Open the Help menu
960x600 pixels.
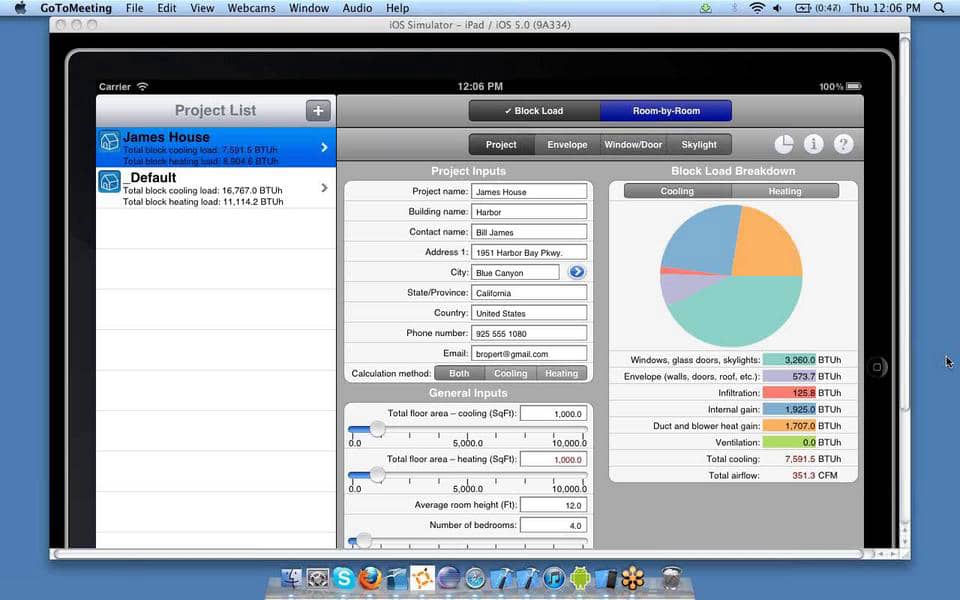pyautogui.click(x=397, y=8)
